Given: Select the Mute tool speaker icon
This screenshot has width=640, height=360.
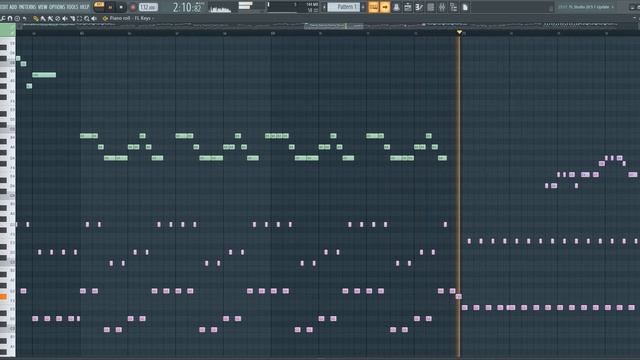Looking at the screenshot, I should [x=64, y=18].
